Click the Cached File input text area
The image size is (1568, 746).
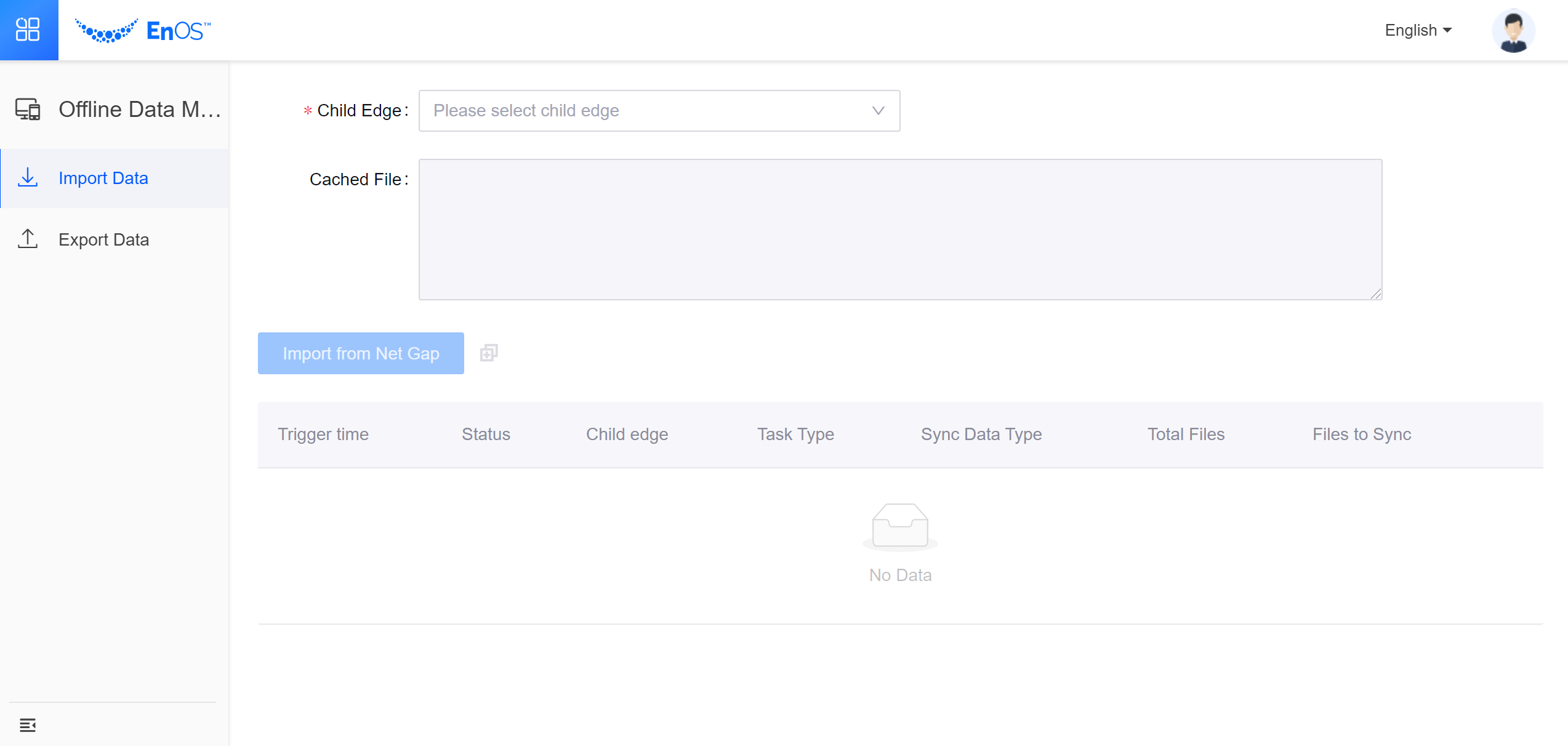pos(900,229)
